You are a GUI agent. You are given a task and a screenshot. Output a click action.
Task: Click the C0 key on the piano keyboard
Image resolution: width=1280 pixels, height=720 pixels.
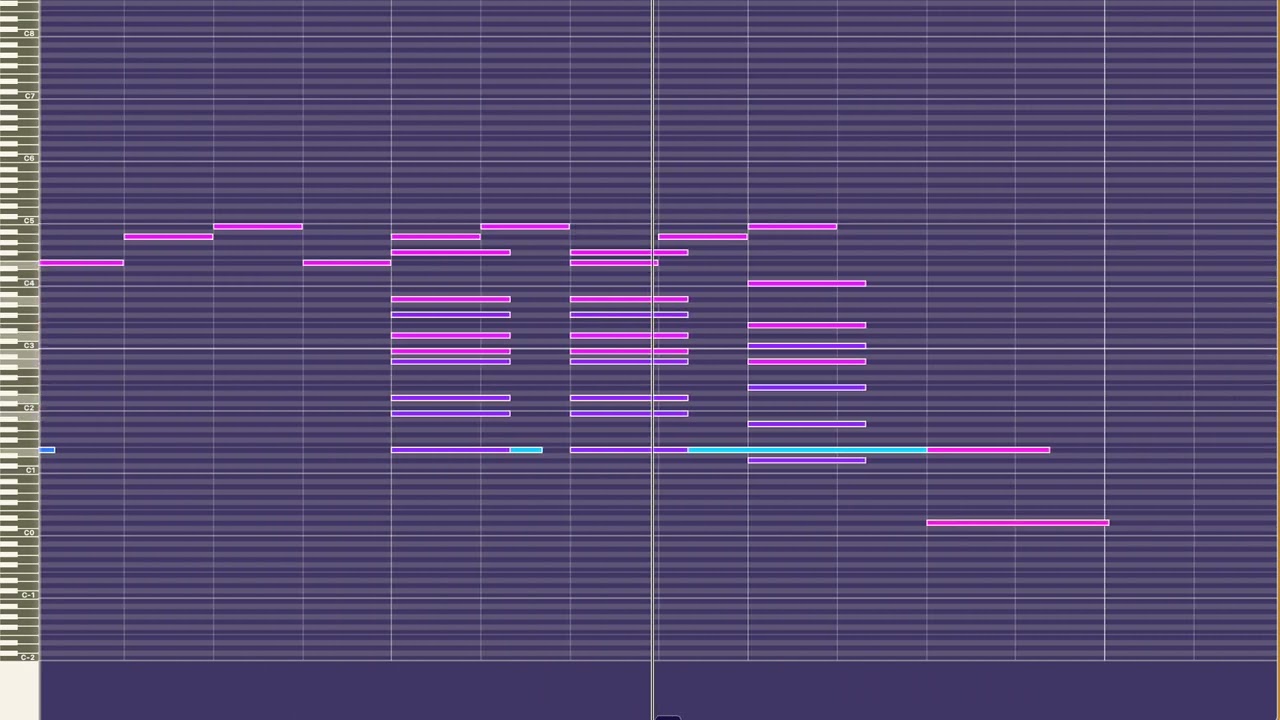pos(20,533)
